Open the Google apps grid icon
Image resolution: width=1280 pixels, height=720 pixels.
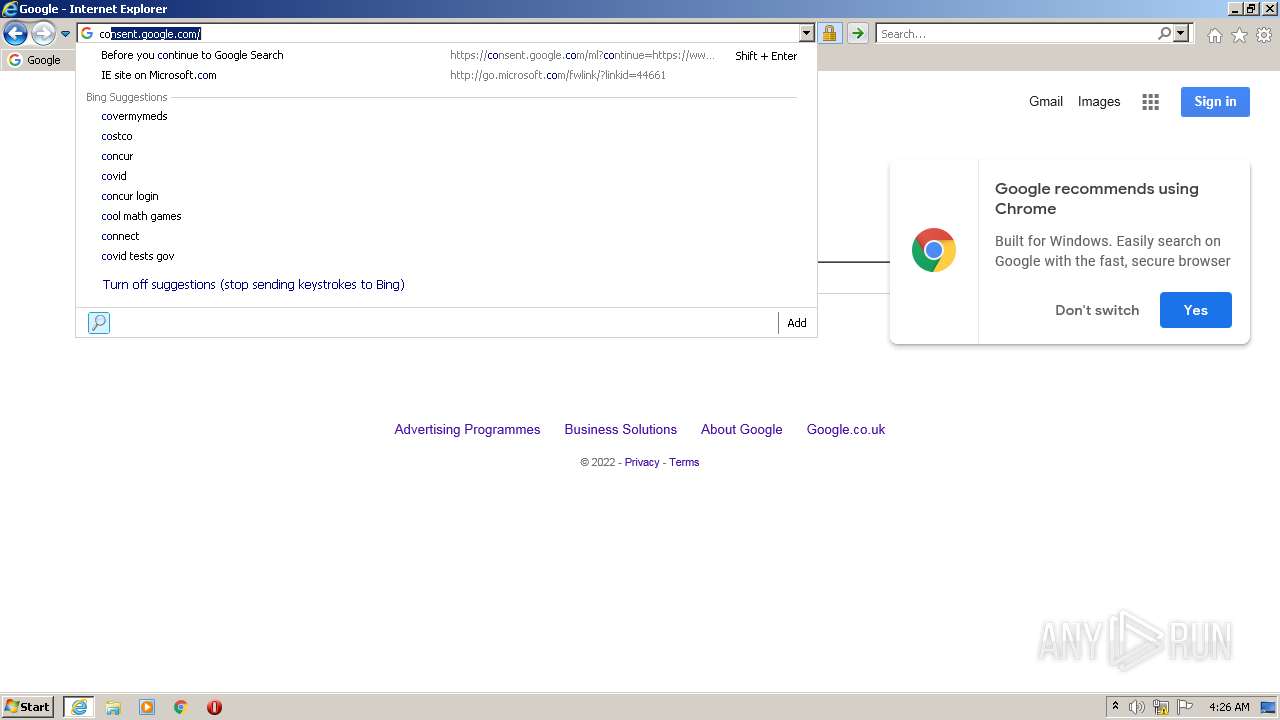(1151, 102)
